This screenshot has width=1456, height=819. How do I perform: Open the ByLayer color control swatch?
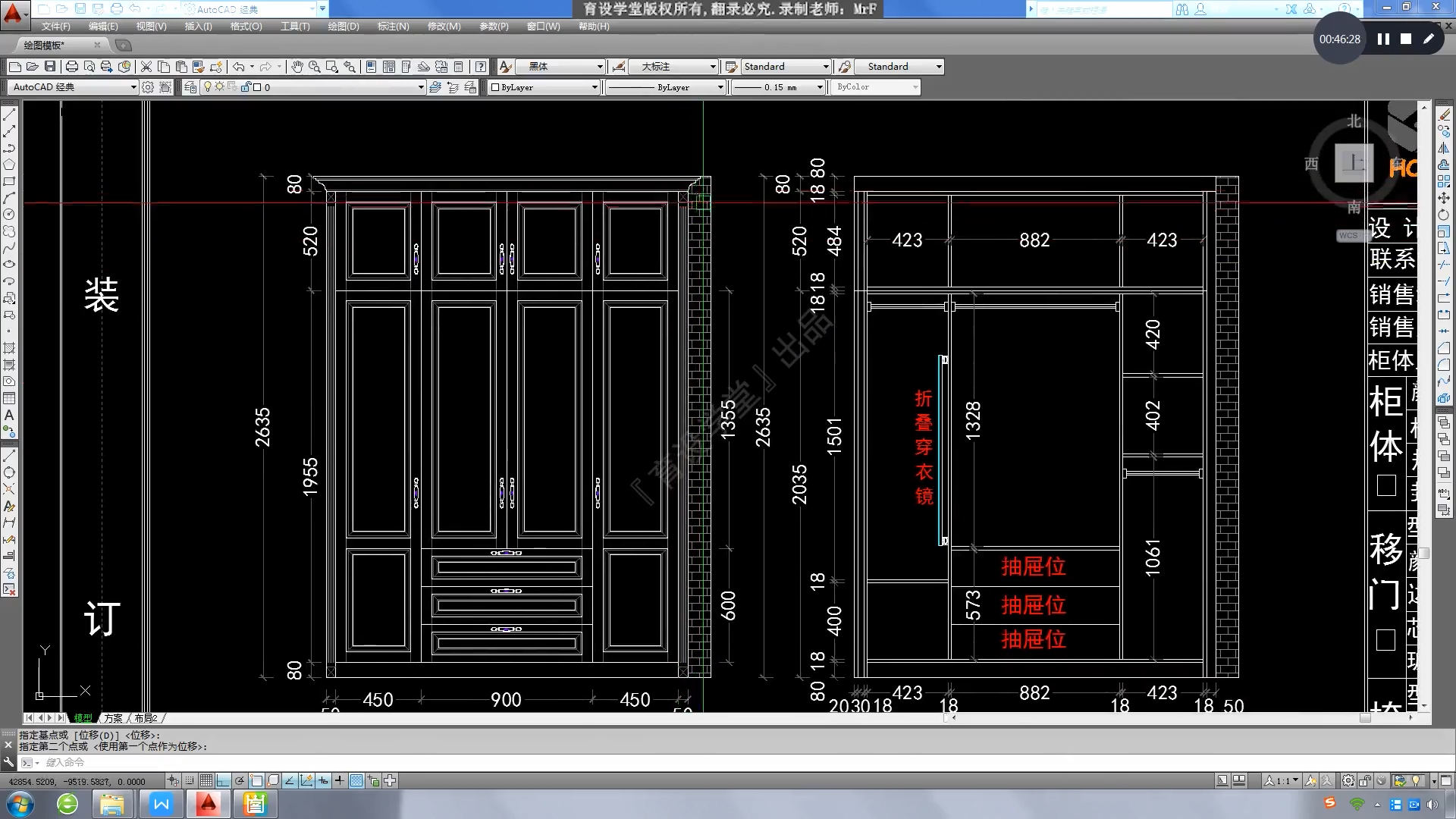click(544, 87)
